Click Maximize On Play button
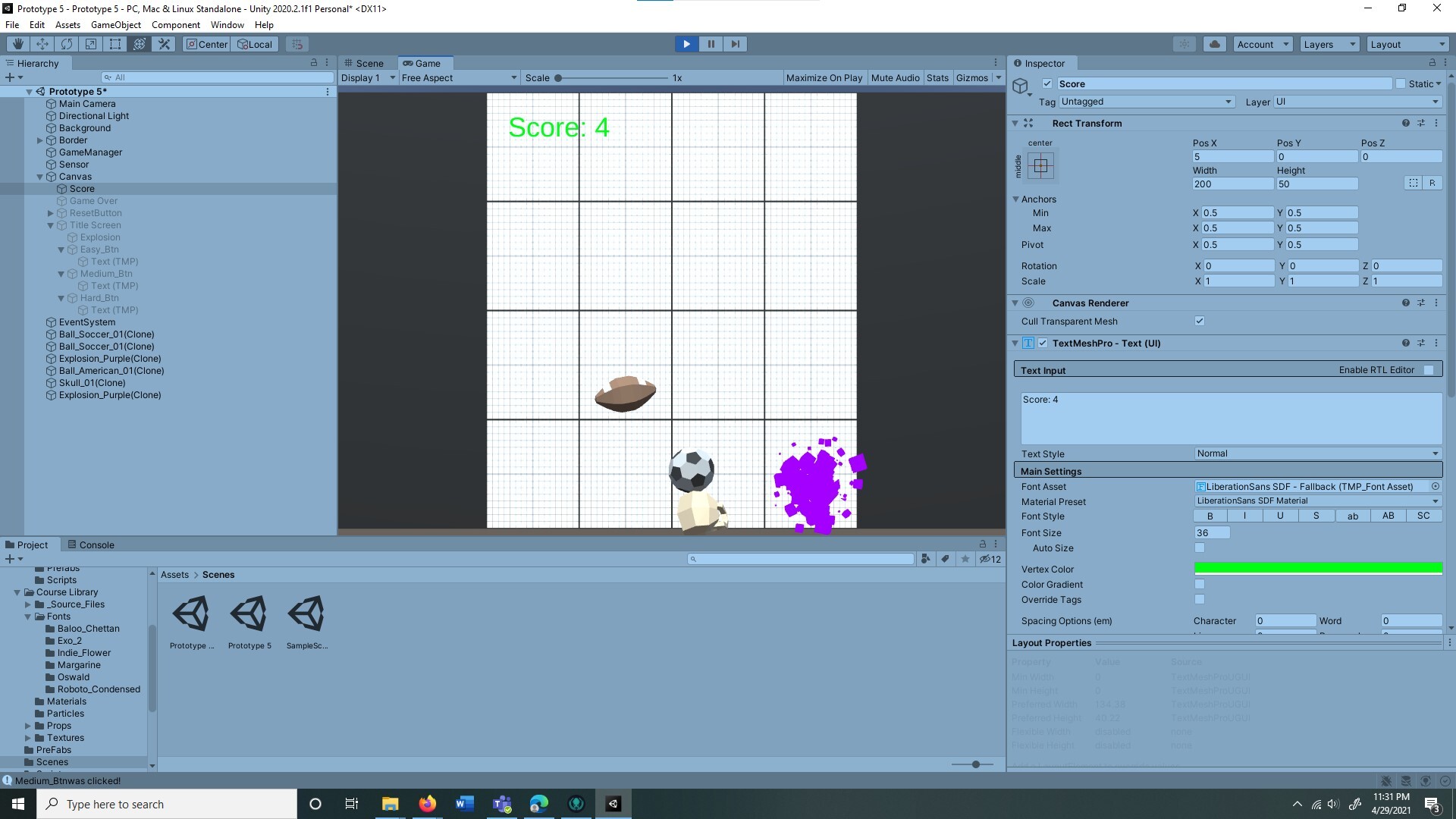The width and height of the screenshot is (1456, 819). point(824,77)
